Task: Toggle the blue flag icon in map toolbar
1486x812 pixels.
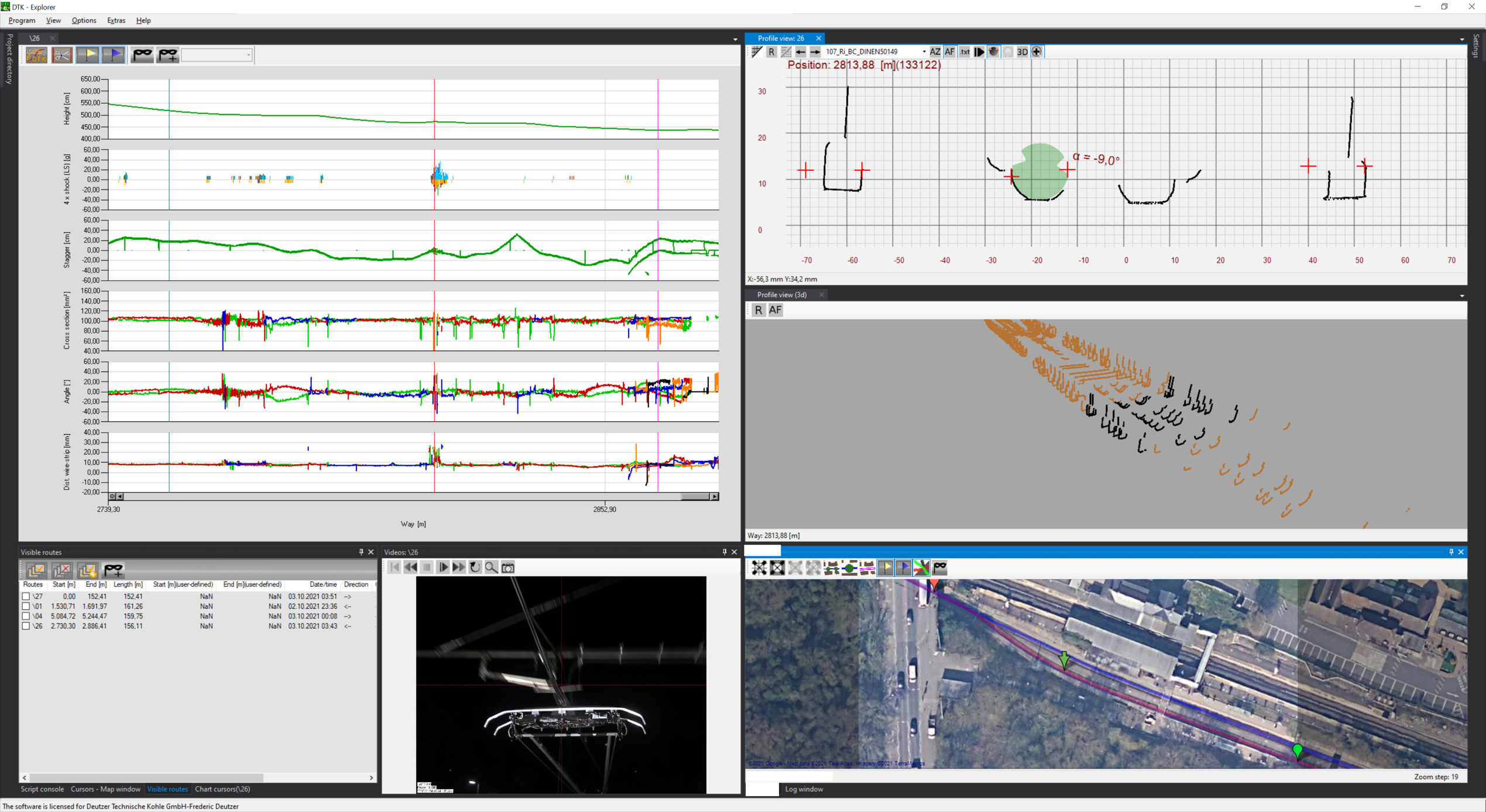Action: pos(903,568)
